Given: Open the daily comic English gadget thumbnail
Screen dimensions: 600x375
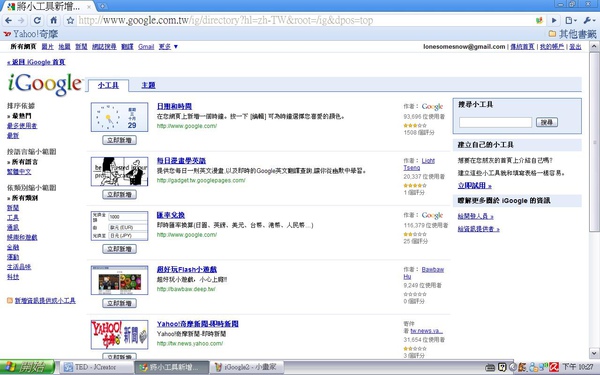Looking at the screenshot, I should click(119, 171).
